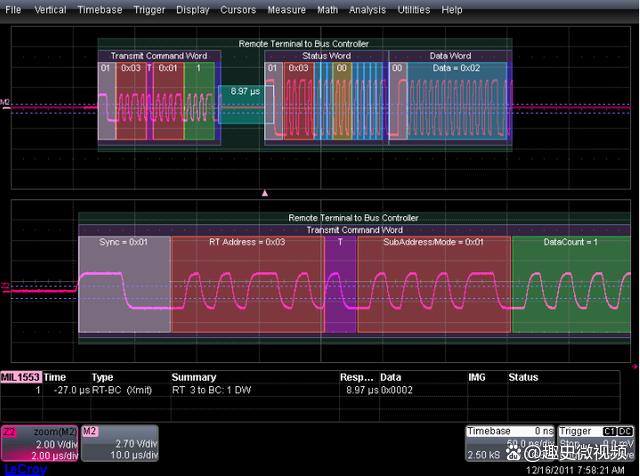The height and width of the screenshot is (476, 640).
Task: Click the RT Address = 0x03 decode field
Action: click(246, 242)
